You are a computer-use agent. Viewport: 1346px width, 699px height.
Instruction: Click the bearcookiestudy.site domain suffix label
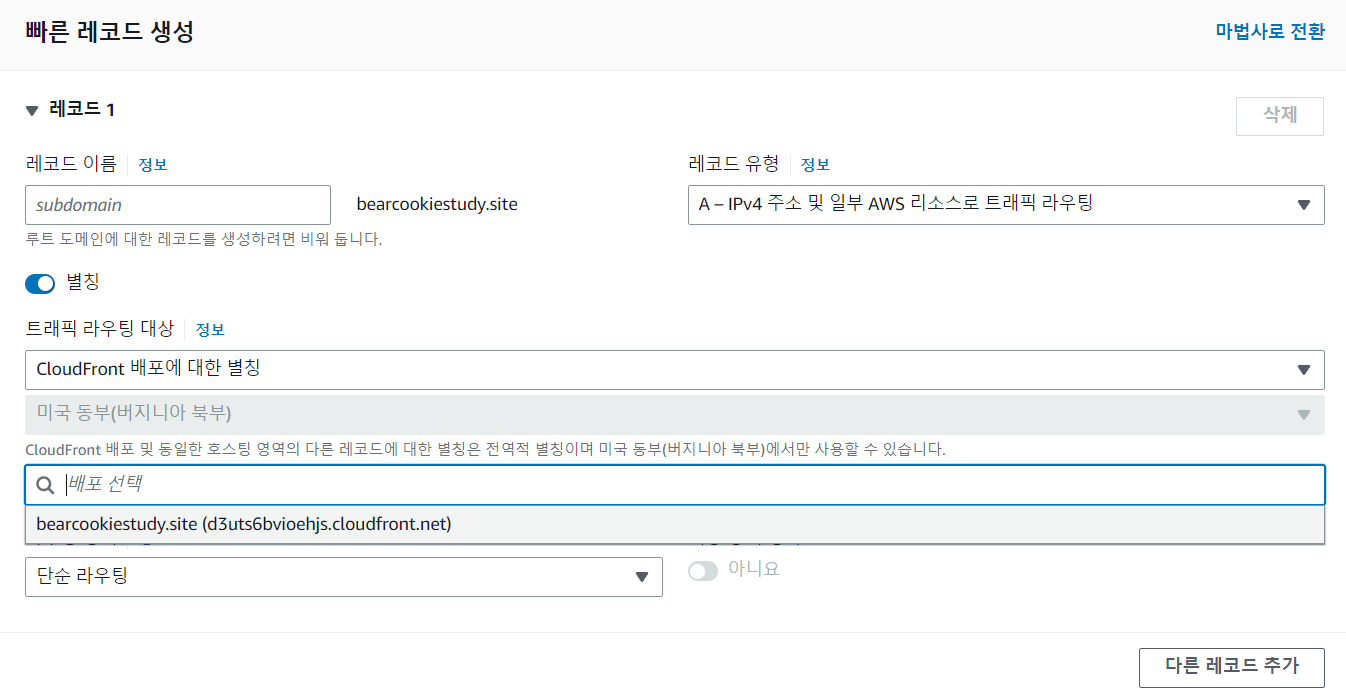pyautogui.click(x=437, y=205)
